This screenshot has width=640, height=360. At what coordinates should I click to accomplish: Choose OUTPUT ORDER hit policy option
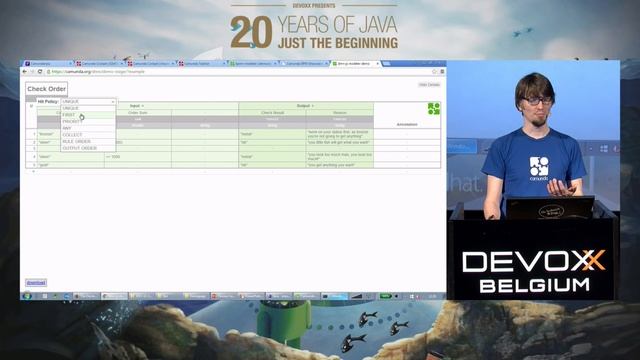click(88, 148)
